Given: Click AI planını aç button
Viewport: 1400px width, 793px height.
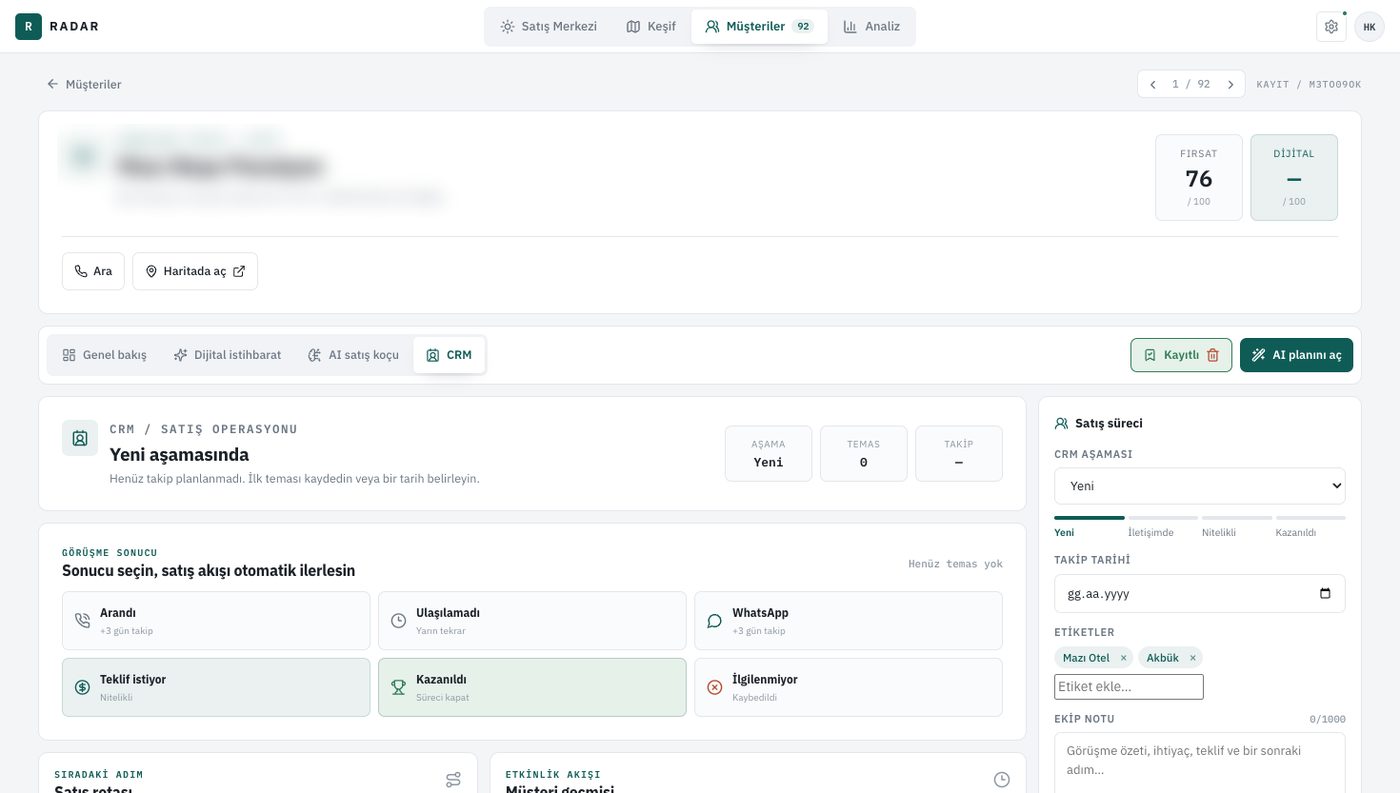Looking at the screenshot, I should [x=1296, y=355].
